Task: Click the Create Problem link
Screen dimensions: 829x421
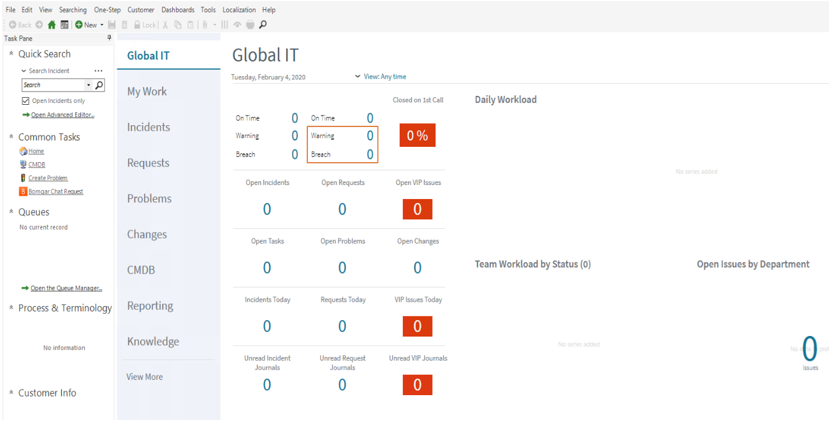Action: pyautogui.click(x=48, y=178)
